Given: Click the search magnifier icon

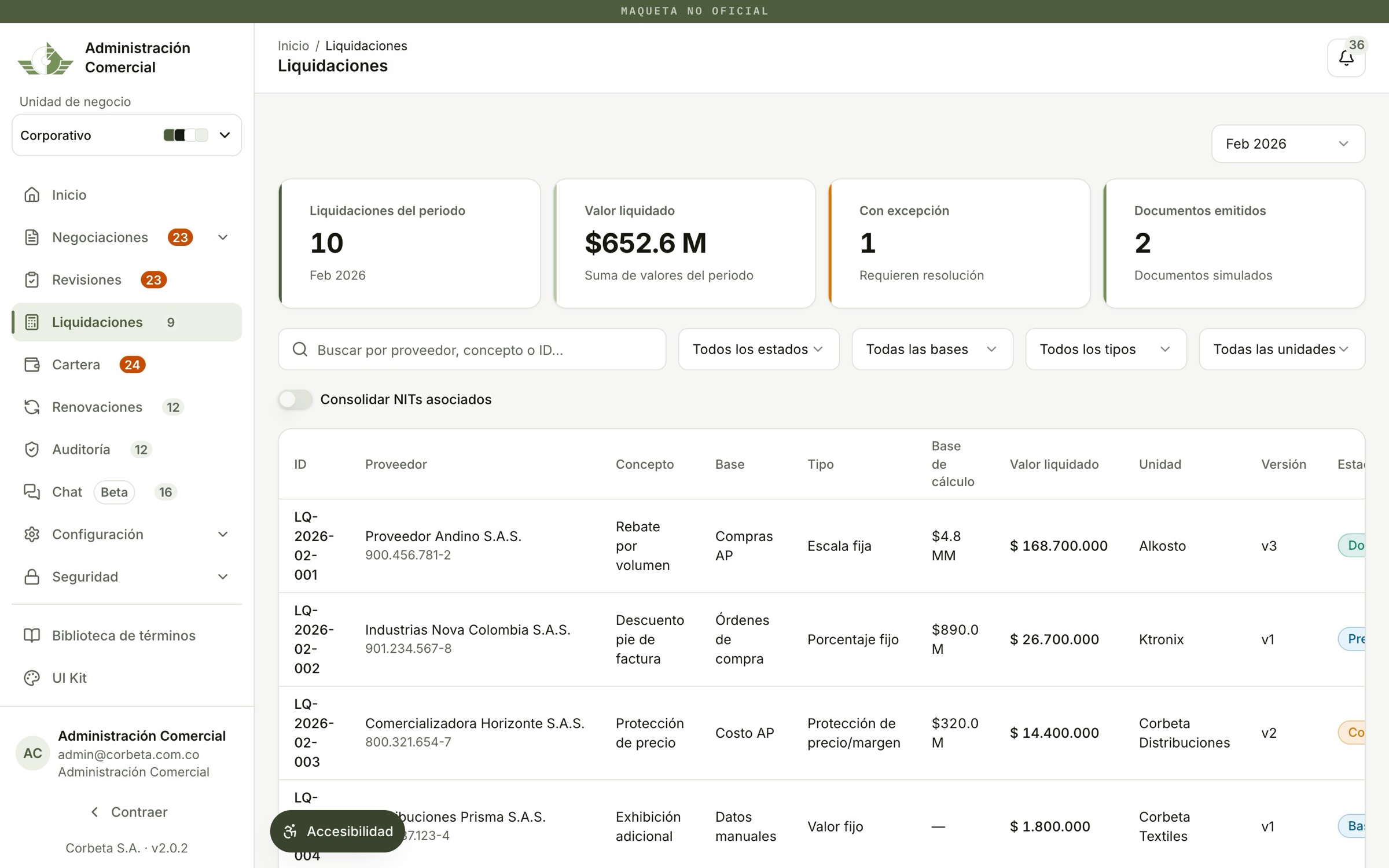Looking at the screenshot, I should 300,350.
